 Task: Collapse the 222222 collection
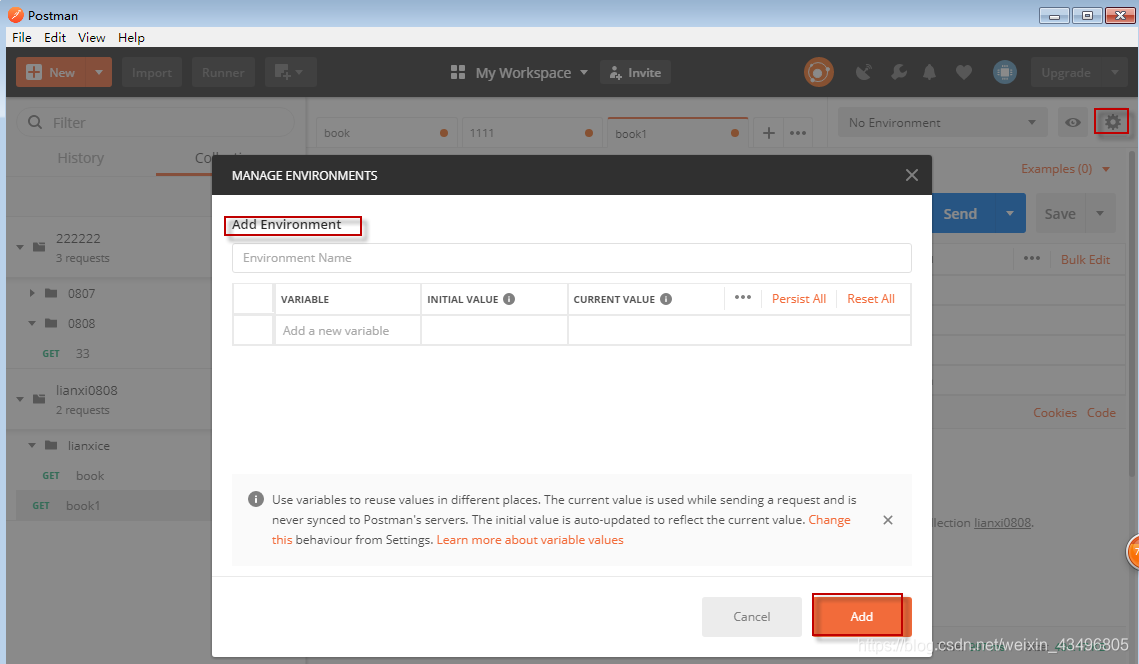click(x=20, y=247)
